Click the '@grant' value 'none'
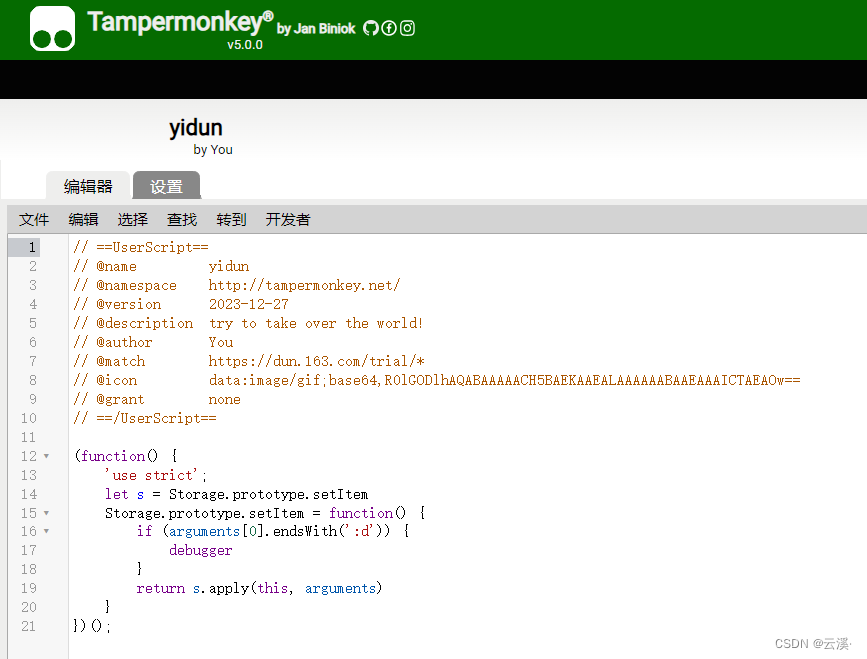 pyautogui.click(x=224, y=400)
